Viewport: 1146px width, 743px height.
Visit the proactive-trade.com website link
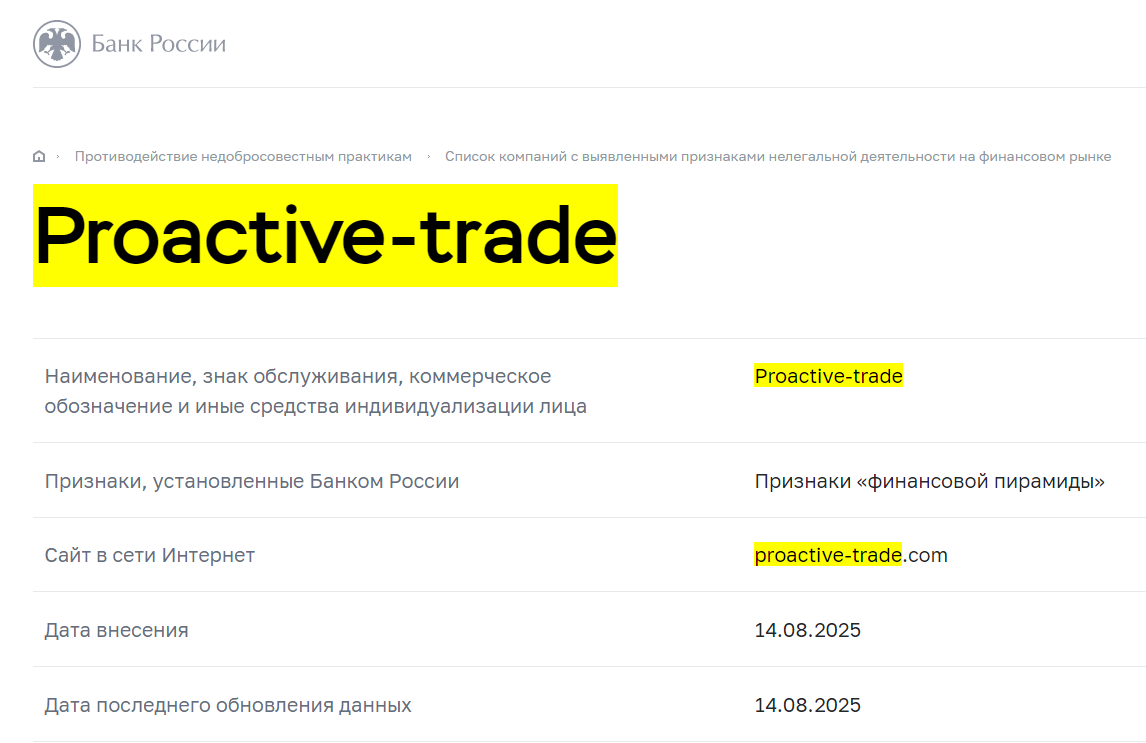click(x=851, y=555)
